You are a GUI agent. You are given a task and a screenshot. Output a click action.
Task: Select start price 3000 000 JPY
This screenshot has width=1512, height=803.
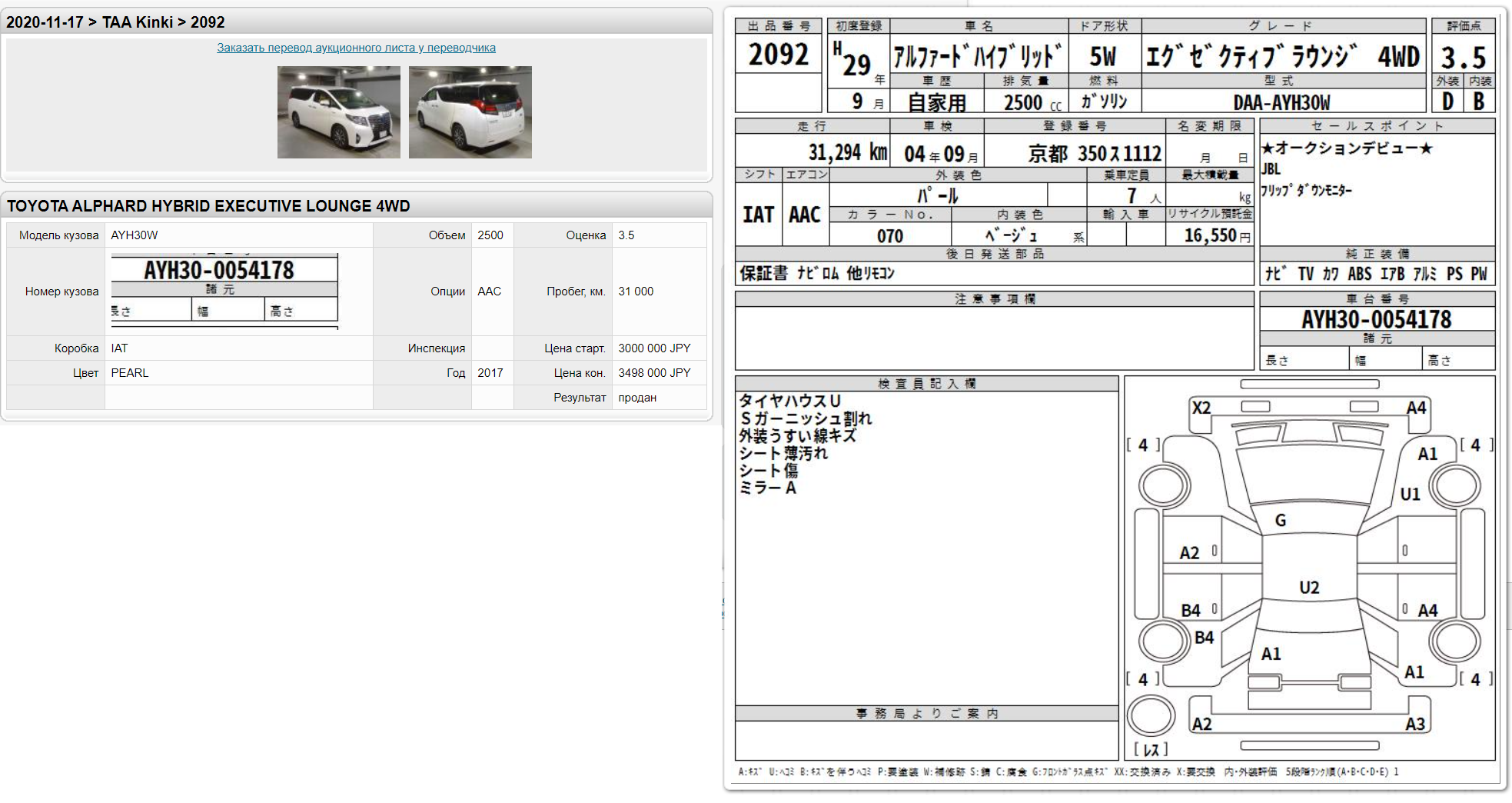[654, 348]
